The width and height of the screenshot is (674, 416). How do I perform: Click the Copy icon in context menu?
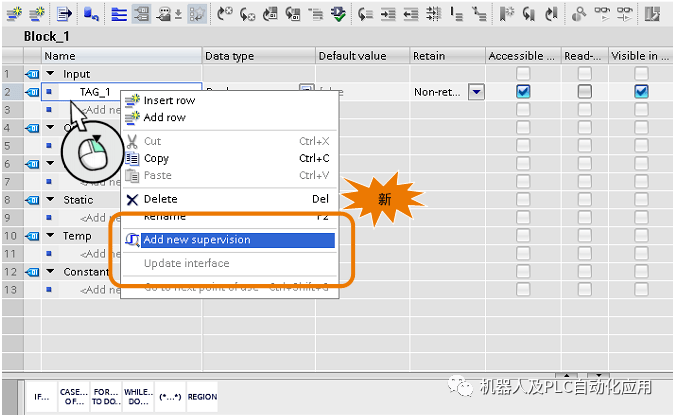132,159
